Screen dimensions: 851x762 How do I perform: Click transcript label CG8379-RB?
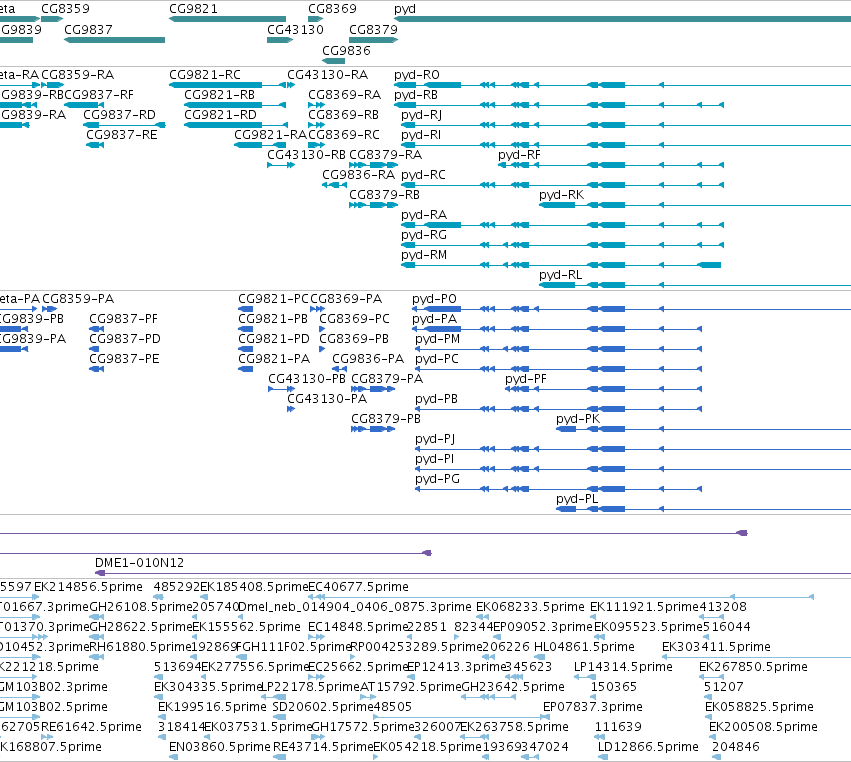coord(384,194)
